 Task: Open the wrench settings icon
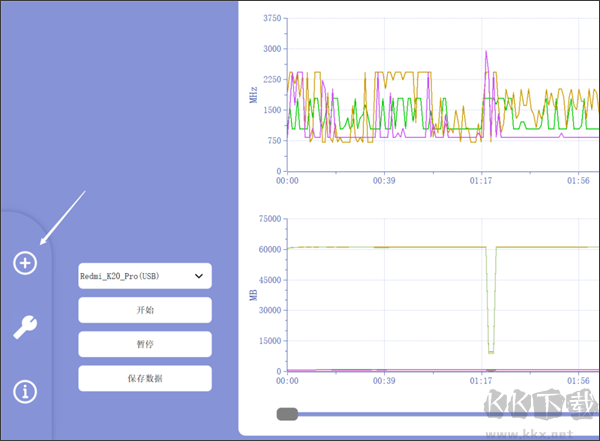[x=25, y=327]
